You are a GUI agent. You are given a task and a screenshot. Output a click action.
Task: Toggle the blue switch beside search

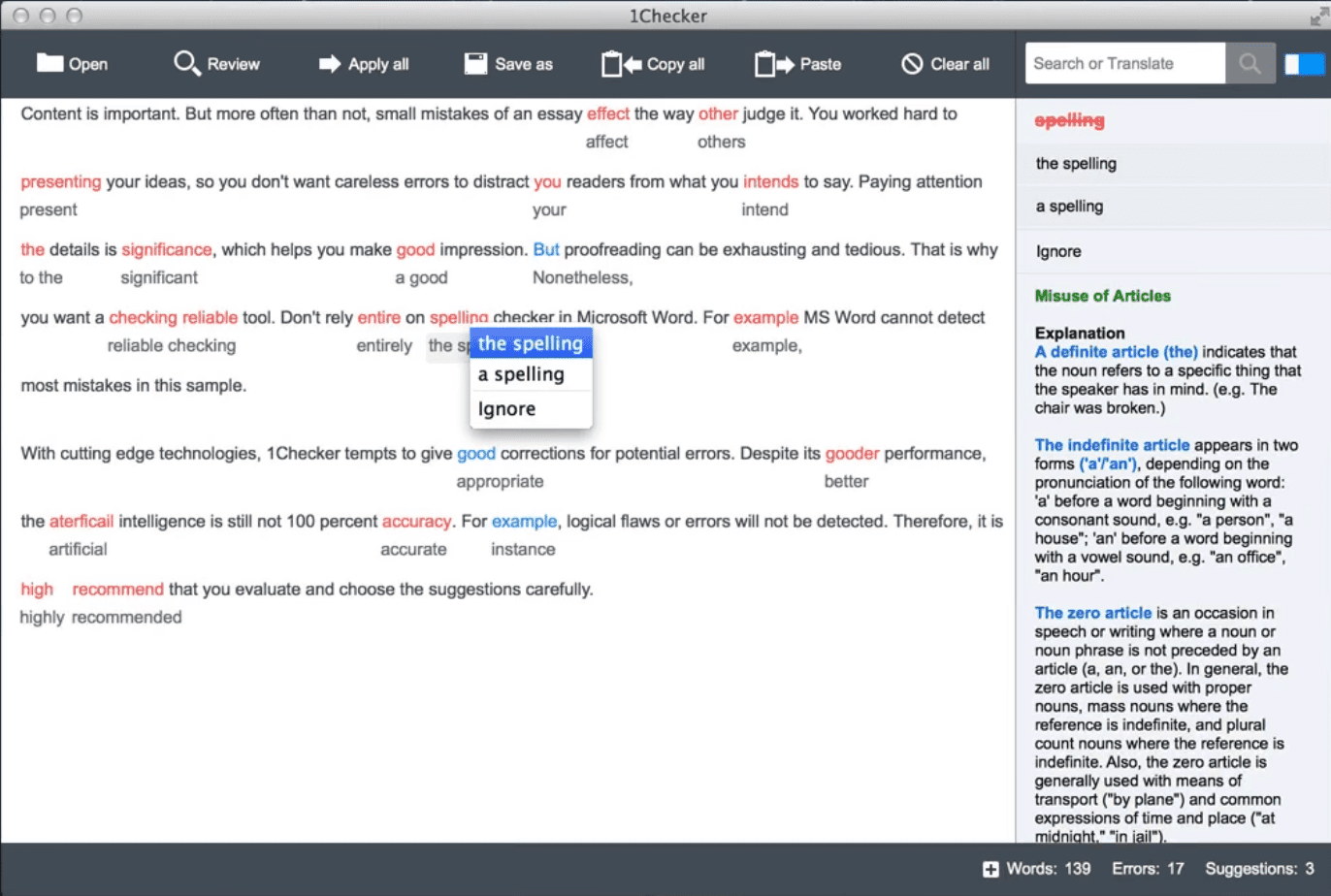pyautogui.click(x=1304, y=64)
